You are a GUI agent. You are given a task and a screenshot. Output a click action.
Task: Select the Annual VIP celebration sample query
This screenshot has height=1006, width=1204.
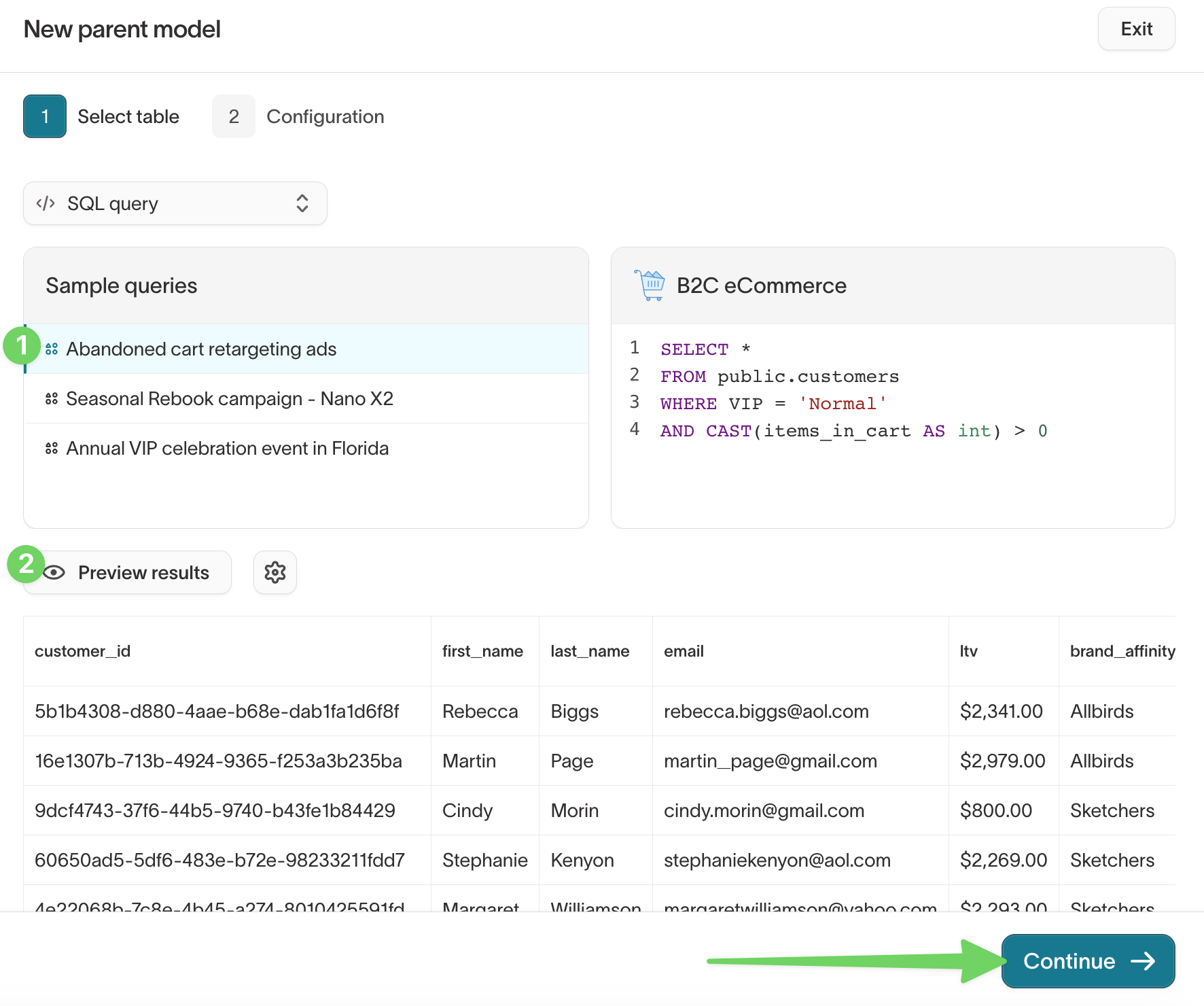pos(227,448)
